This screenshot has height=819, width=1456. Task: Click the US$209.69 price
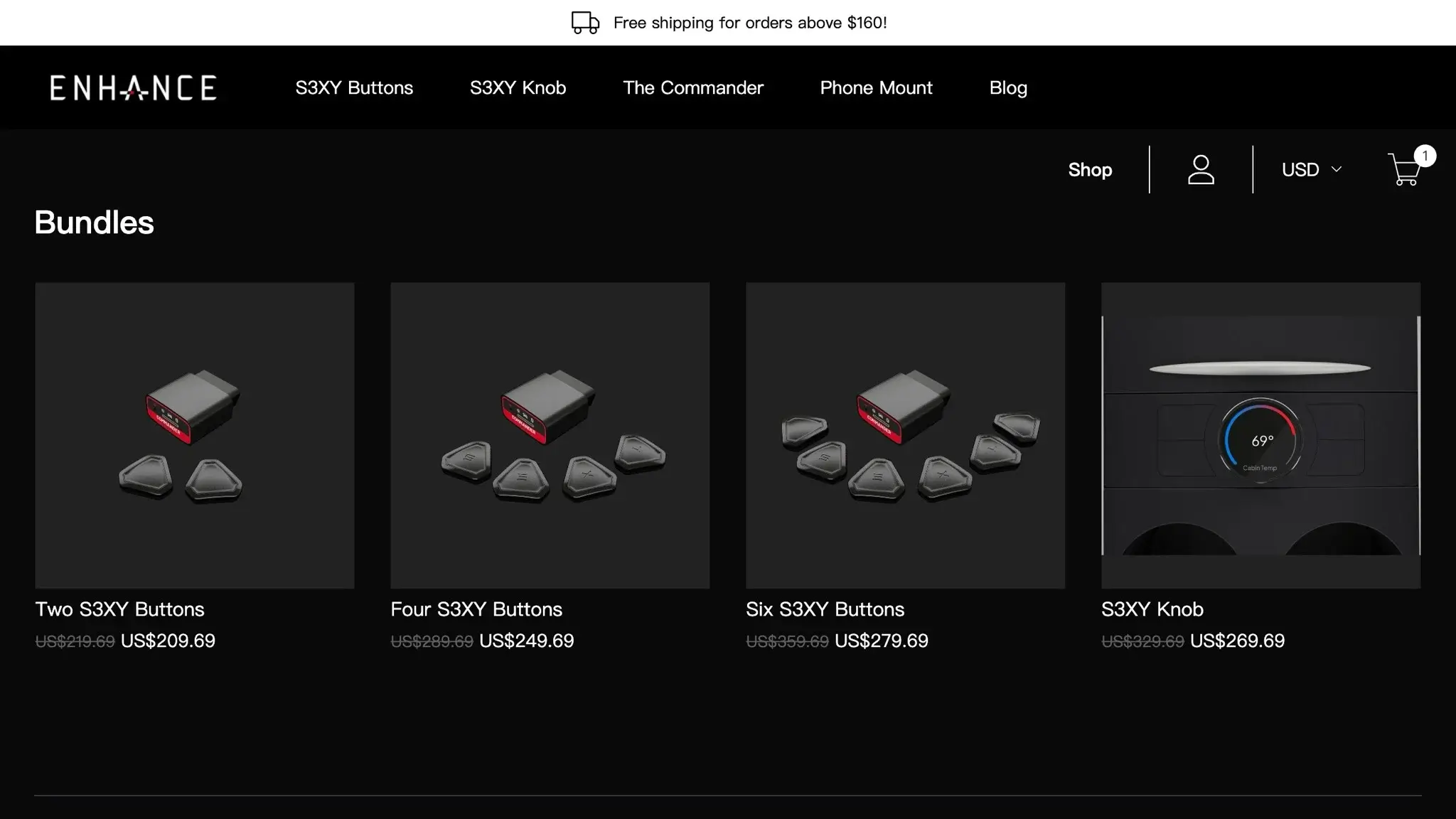(x=168, y=641)
